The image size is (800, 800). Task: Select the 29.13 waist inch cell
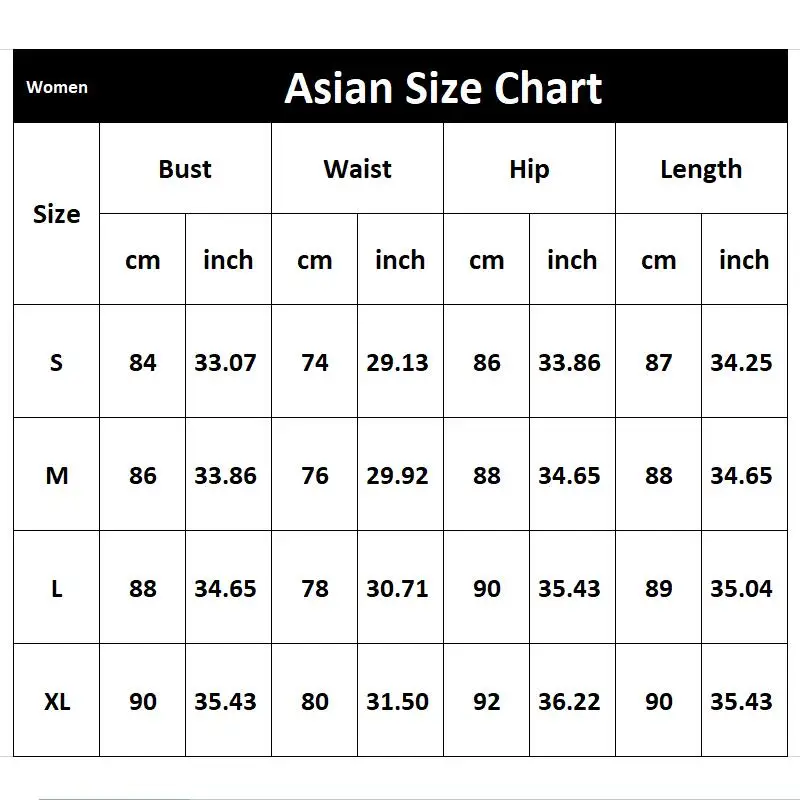point(398,362)
